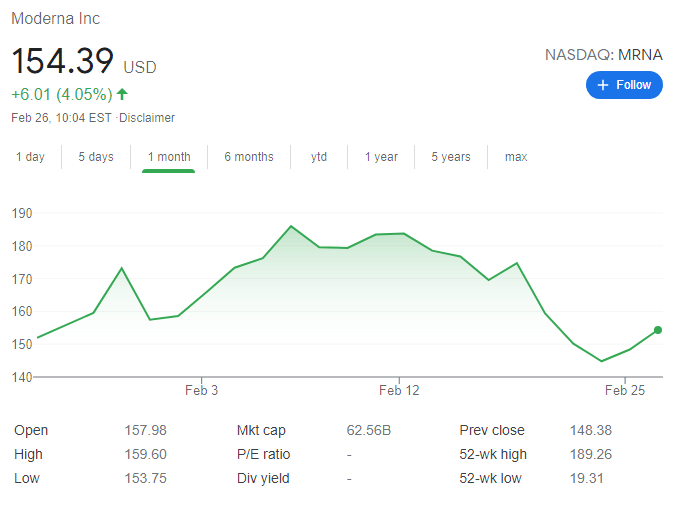
Task: Click the P/E ratio label
Action: point(263,454)
